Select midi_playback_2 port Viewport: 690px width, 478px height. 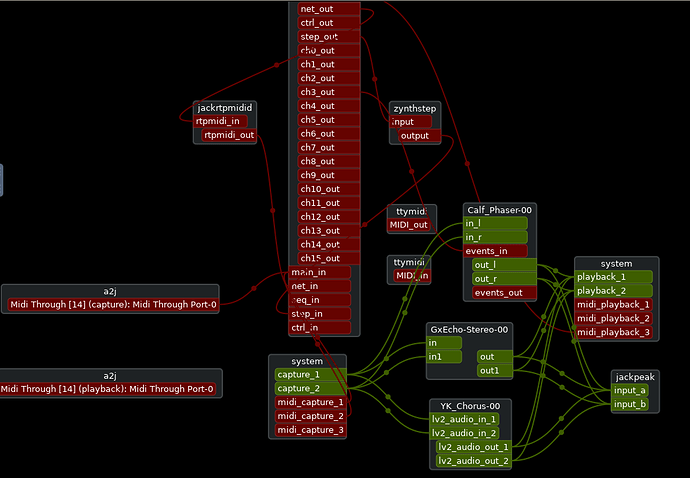613,318
